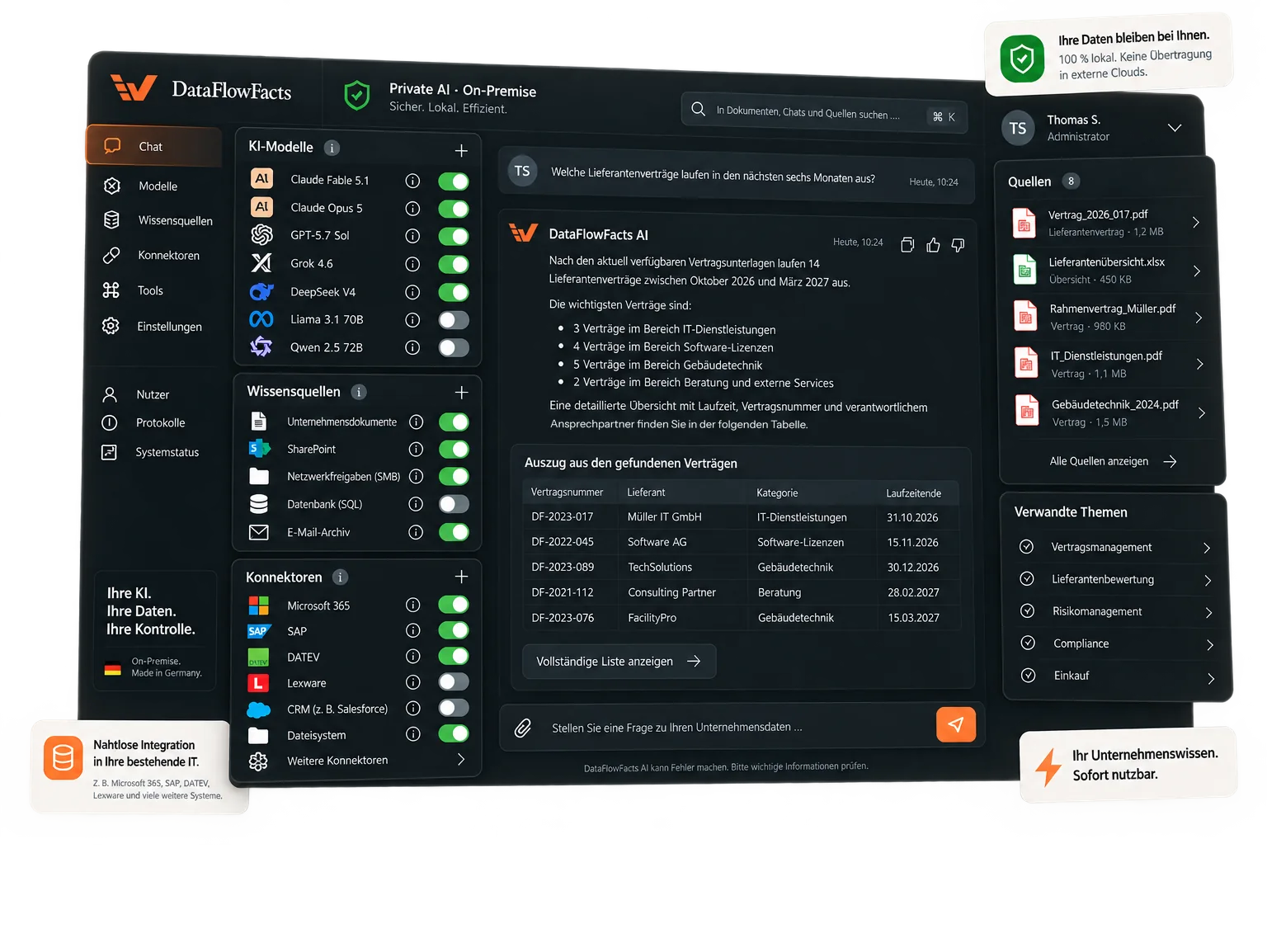
Task: Open the Thomas S. user dropdown
Action: pos(1175,128)
